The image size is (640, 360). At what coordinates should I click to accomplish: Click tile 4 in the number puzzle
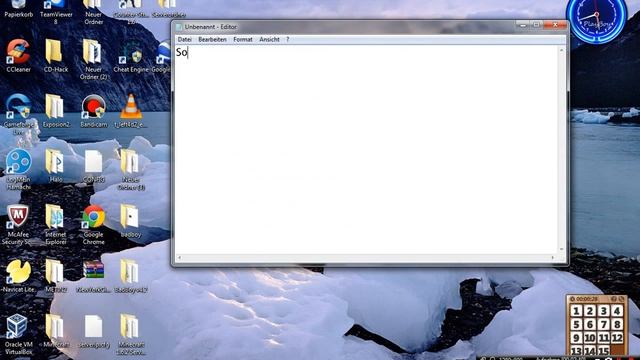pos(617,311)
